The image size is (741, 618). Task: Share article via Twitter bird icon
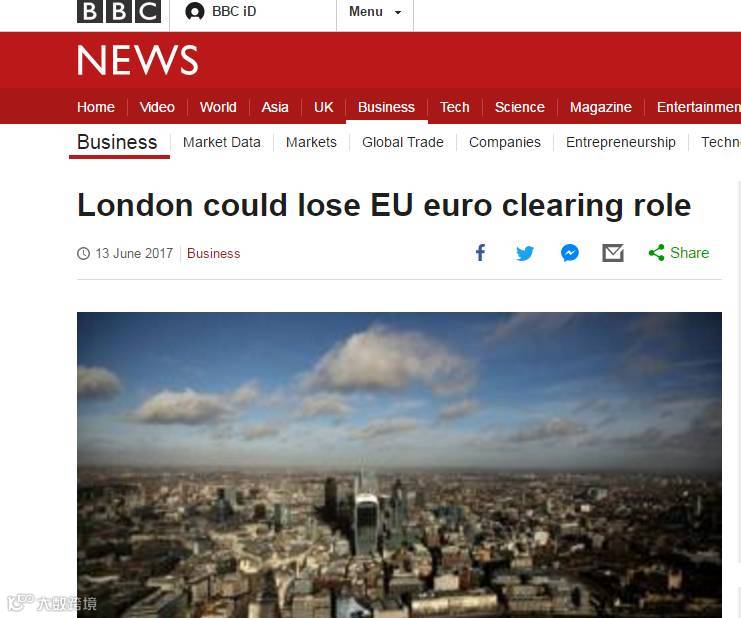click(x=525, y=253)
